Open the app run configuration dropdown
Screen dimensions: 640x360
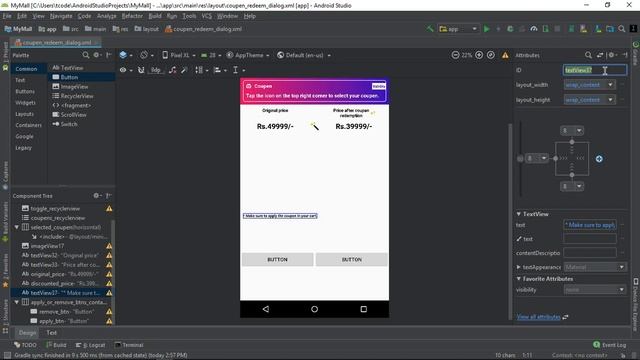(x=458, y=29)
